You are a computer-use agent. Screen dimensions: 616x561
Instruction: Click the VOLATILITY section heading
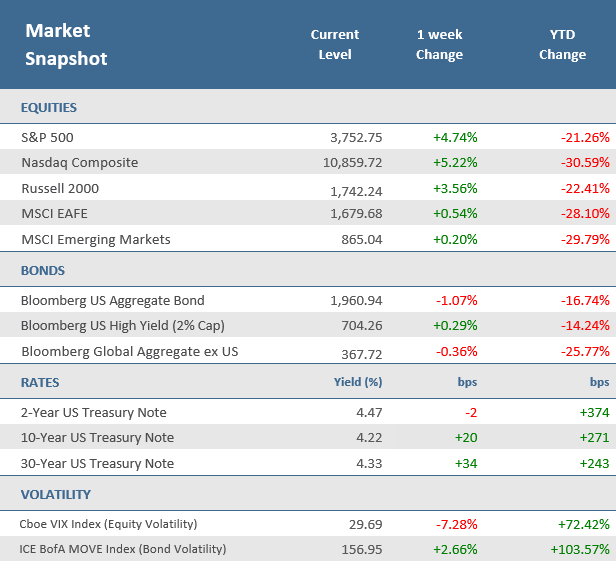coord(55,495)
